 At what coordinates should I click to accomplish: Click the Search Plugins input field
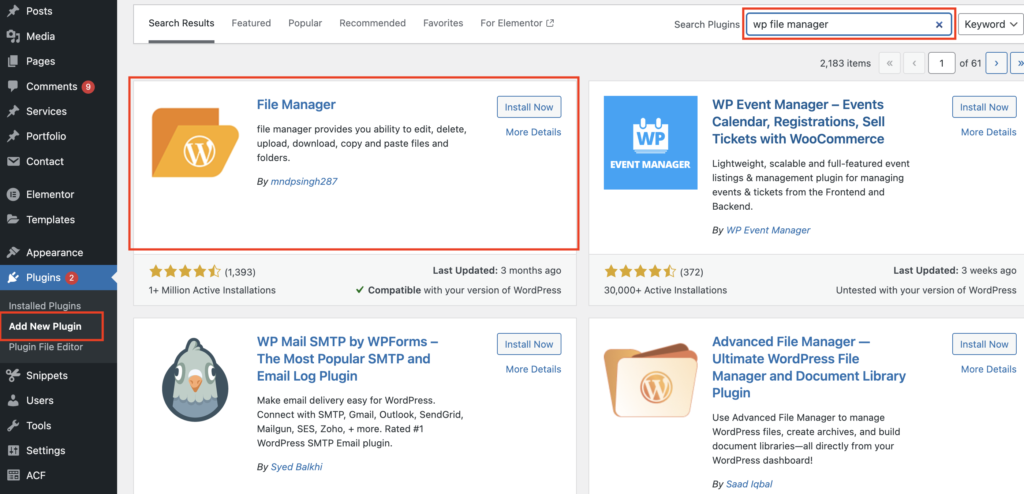click(849, 24)
